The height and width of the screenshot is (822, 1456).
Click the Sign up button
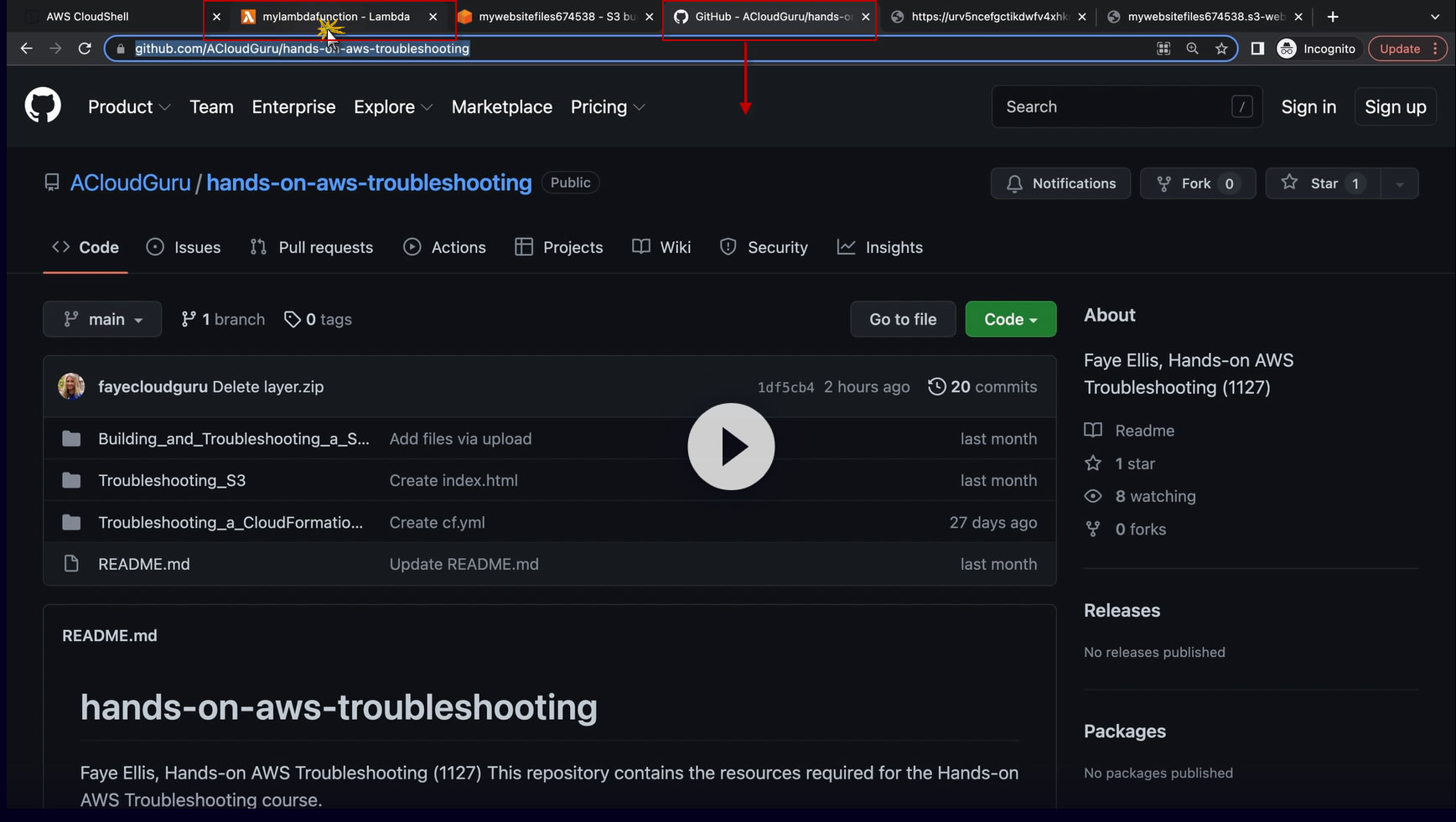[x=1396, y=107]
